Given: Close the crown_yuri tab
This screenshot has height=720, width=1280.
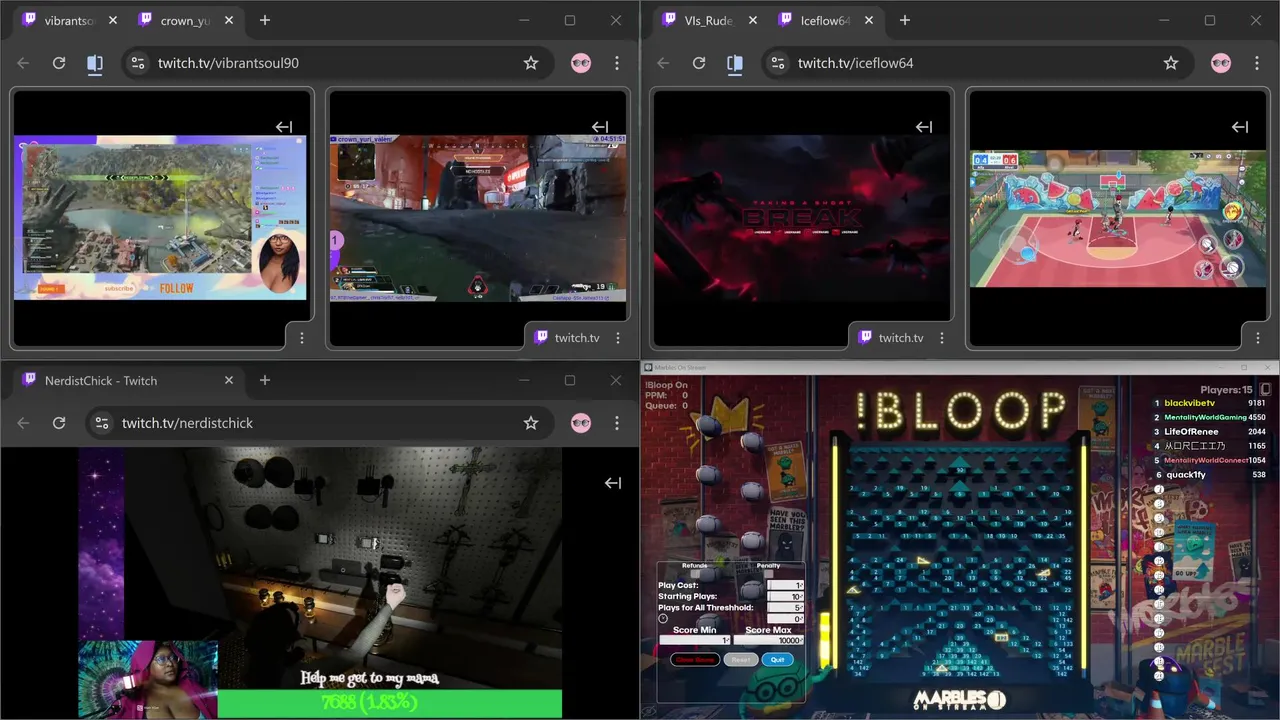Looking at the screenshot, I should (229, 20).
